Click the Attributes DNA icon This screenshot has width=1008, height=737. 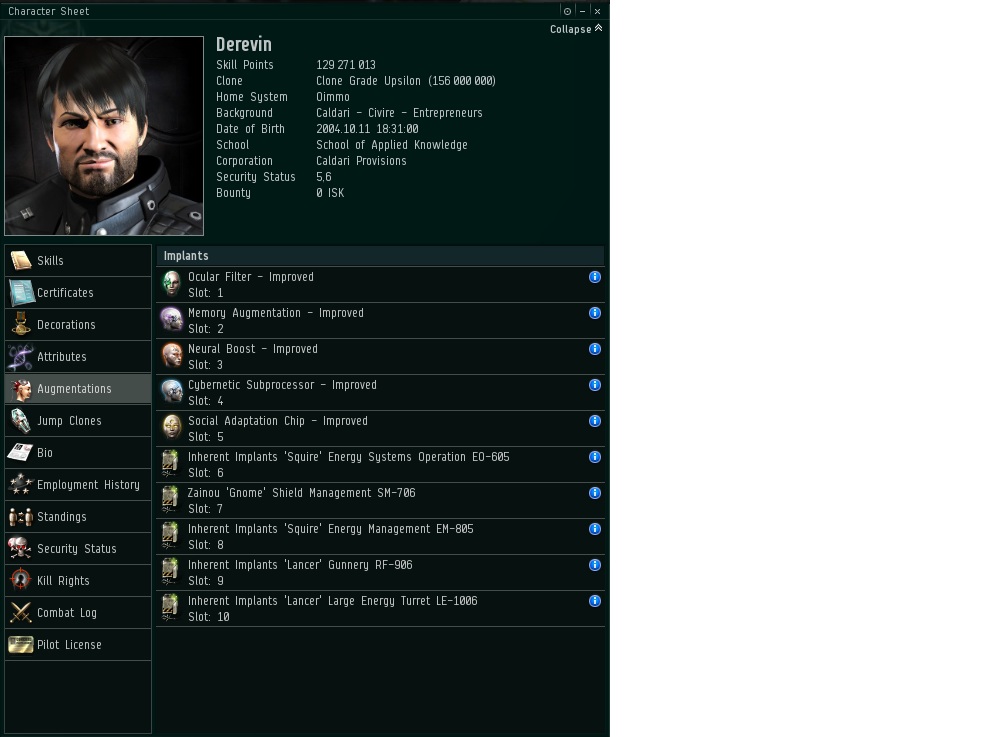pyautogui.click(x=20, y=356)
